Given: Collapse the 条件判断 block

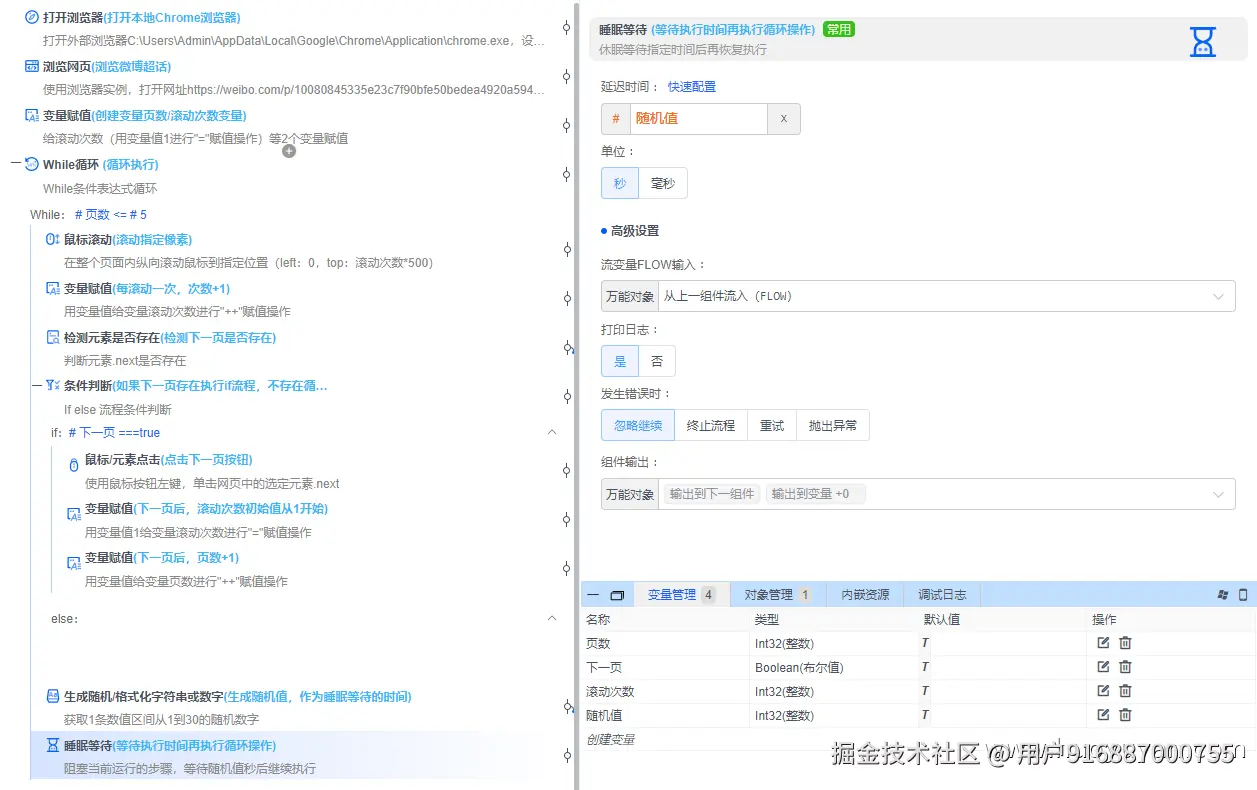Looking at the screenshot, I should pos(37,385).
